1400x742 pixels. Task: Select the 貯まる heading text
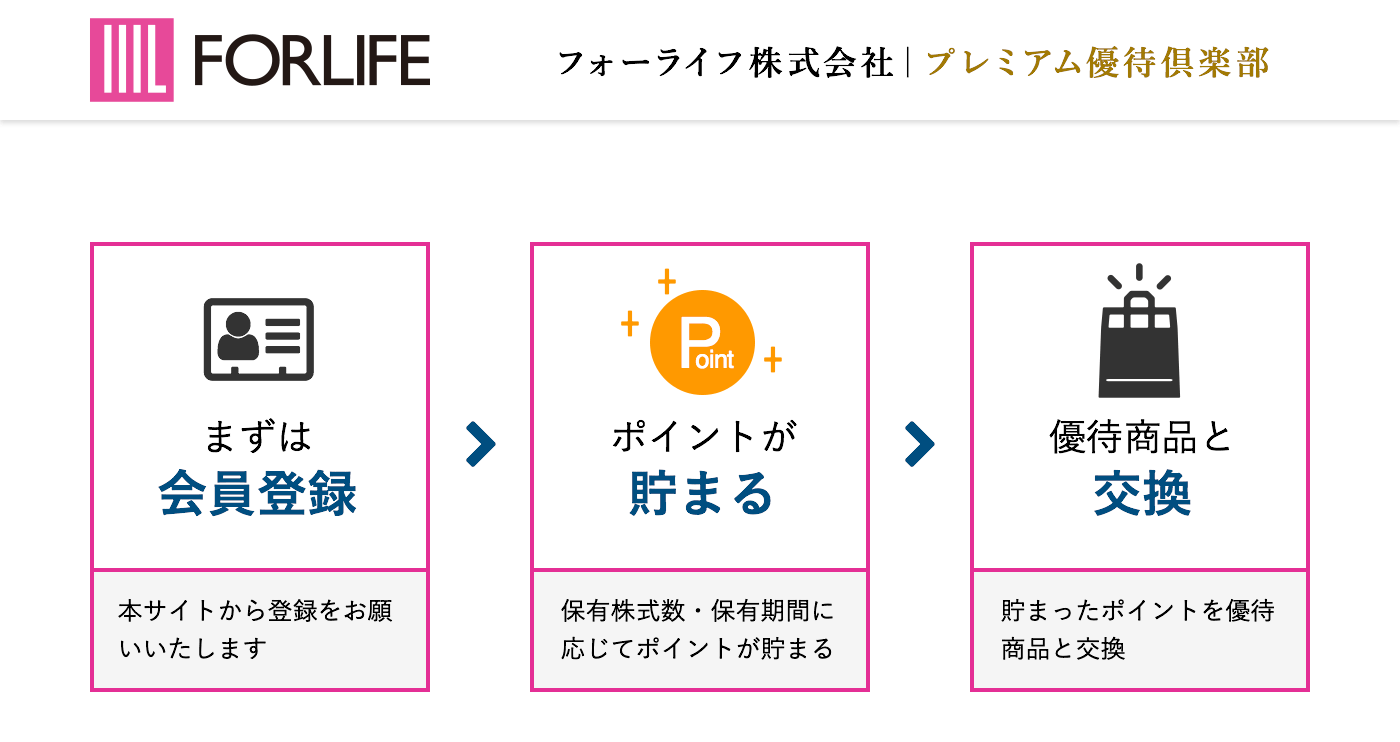(x=700, y=494)
